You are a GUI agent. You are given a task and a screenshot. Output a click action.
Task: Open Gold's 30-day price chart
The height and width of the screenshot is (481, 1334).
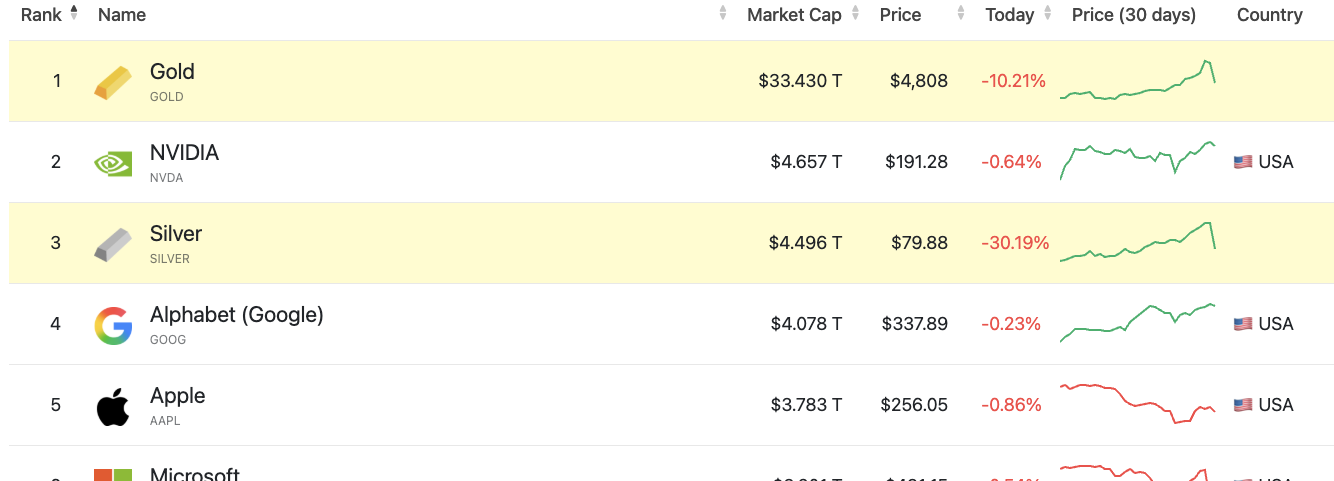1138,80
